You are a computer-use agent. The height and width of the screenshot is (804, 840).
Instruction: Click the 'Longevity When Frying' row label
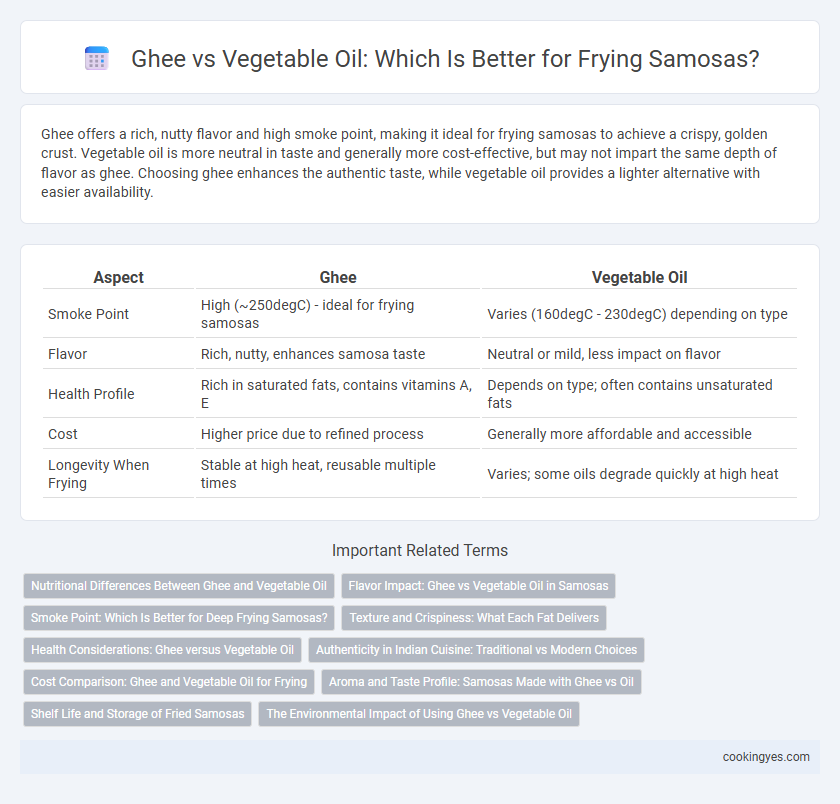click(x=99, y=474)
